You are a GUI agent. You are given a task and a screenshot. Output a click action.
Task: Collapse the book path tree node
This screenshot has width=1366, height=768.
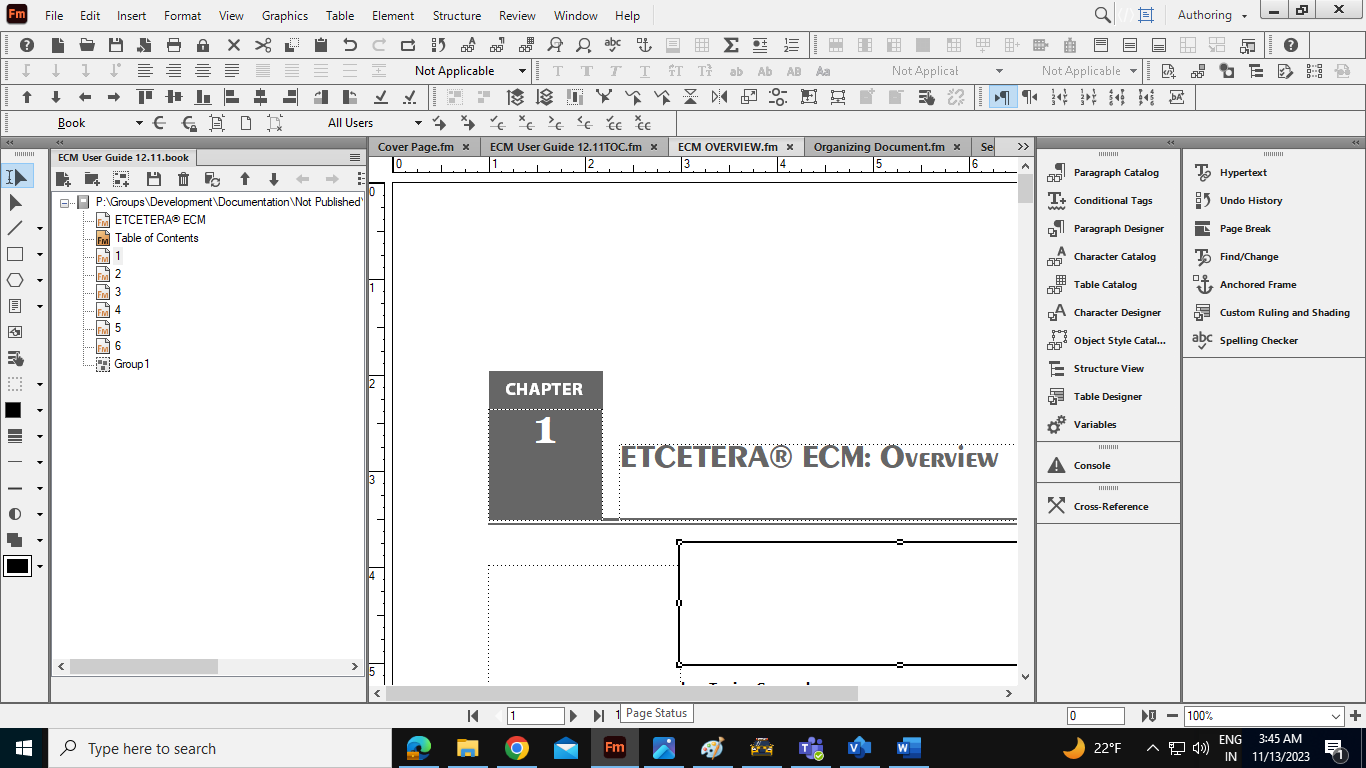pyautogui.click(x=65, y=202)
